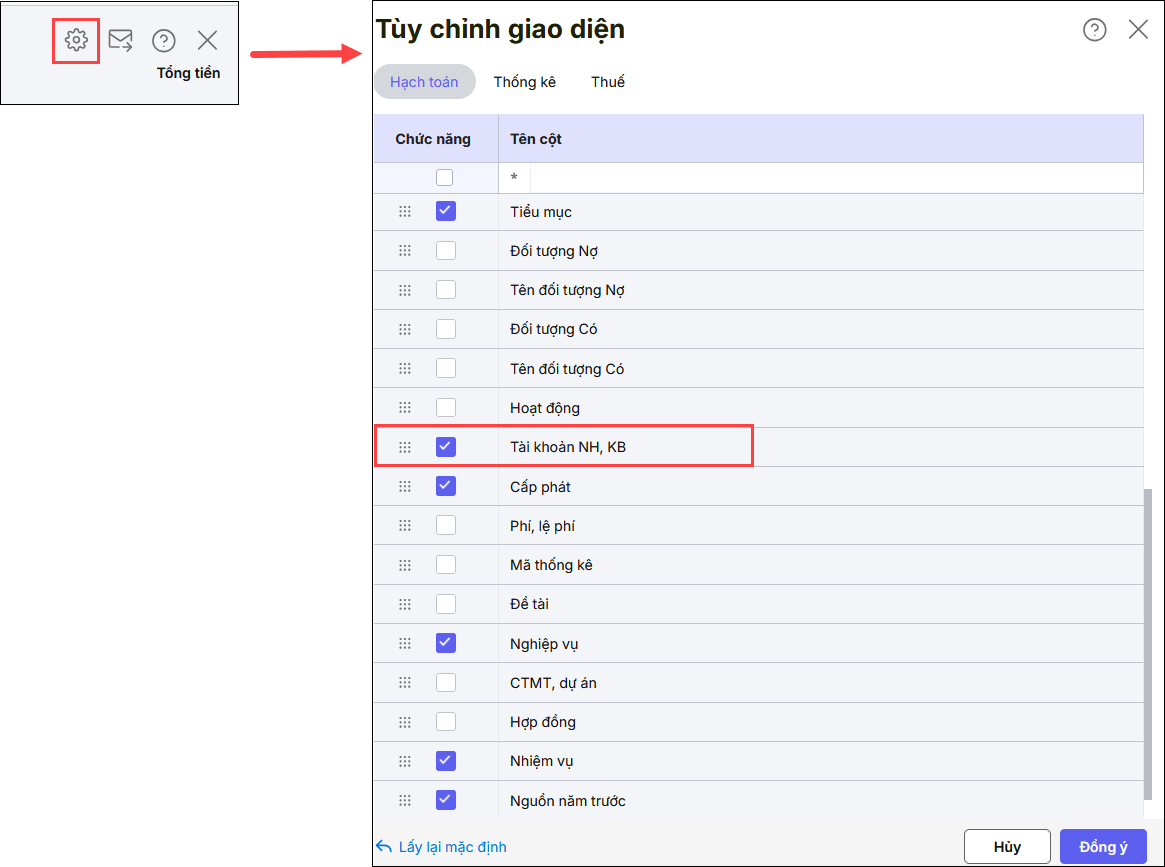Grab the drag handle for Cấp phát row
Screen dimensions: 1165x867
[405, 487]
